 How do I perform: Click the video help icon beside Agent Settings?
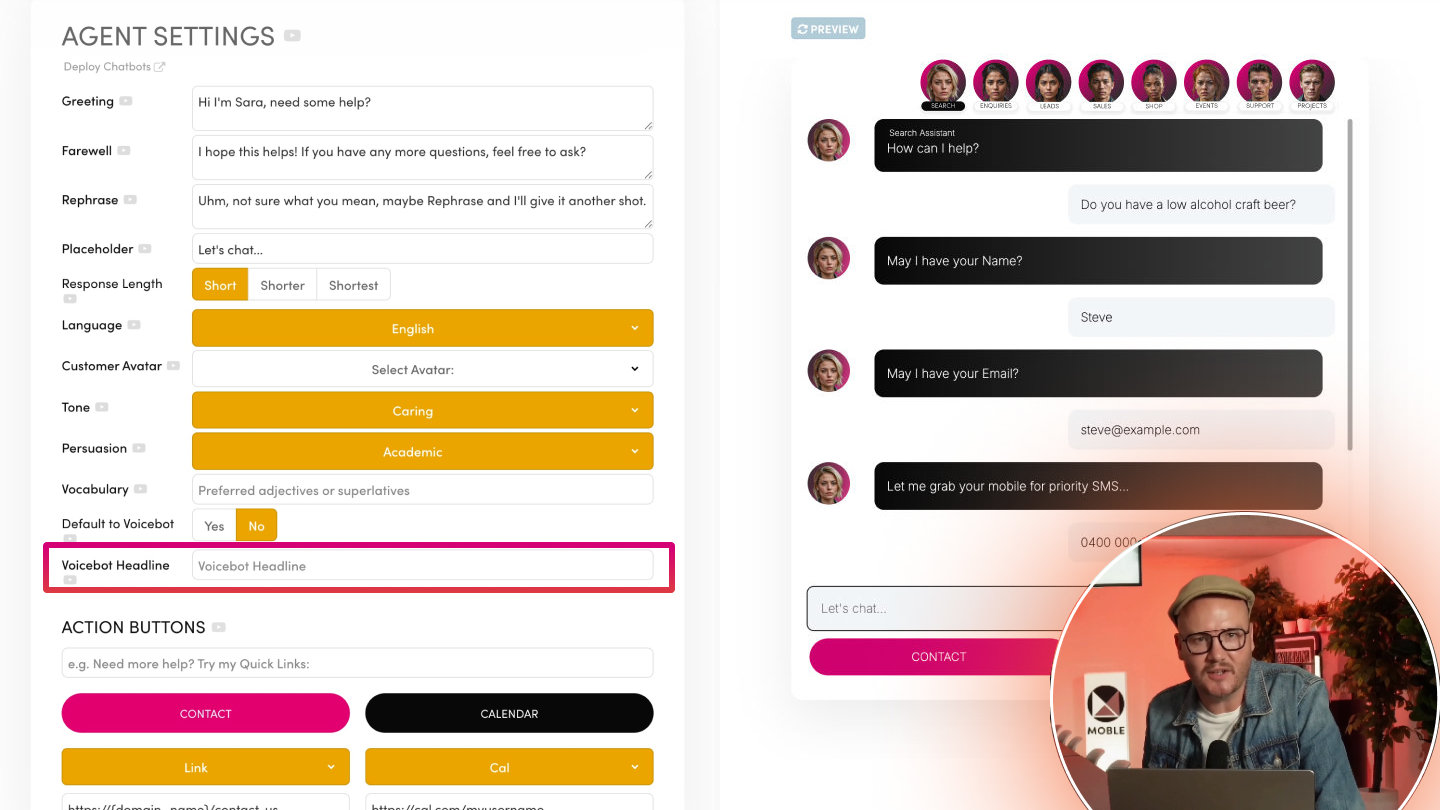click(x=292, y=36)
